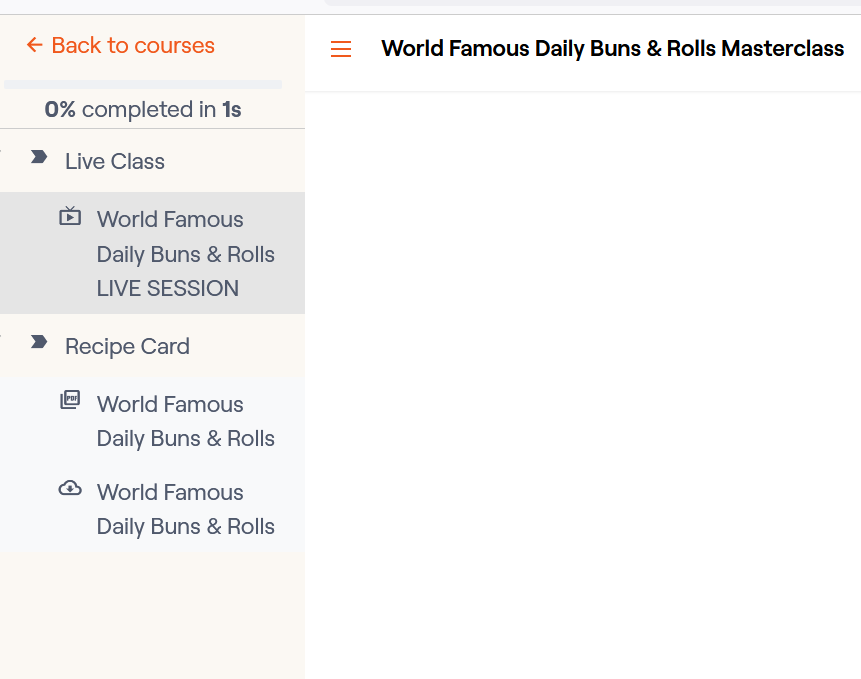Toggle the sidebar with the hamburger menu icon

tap(341, 49)
